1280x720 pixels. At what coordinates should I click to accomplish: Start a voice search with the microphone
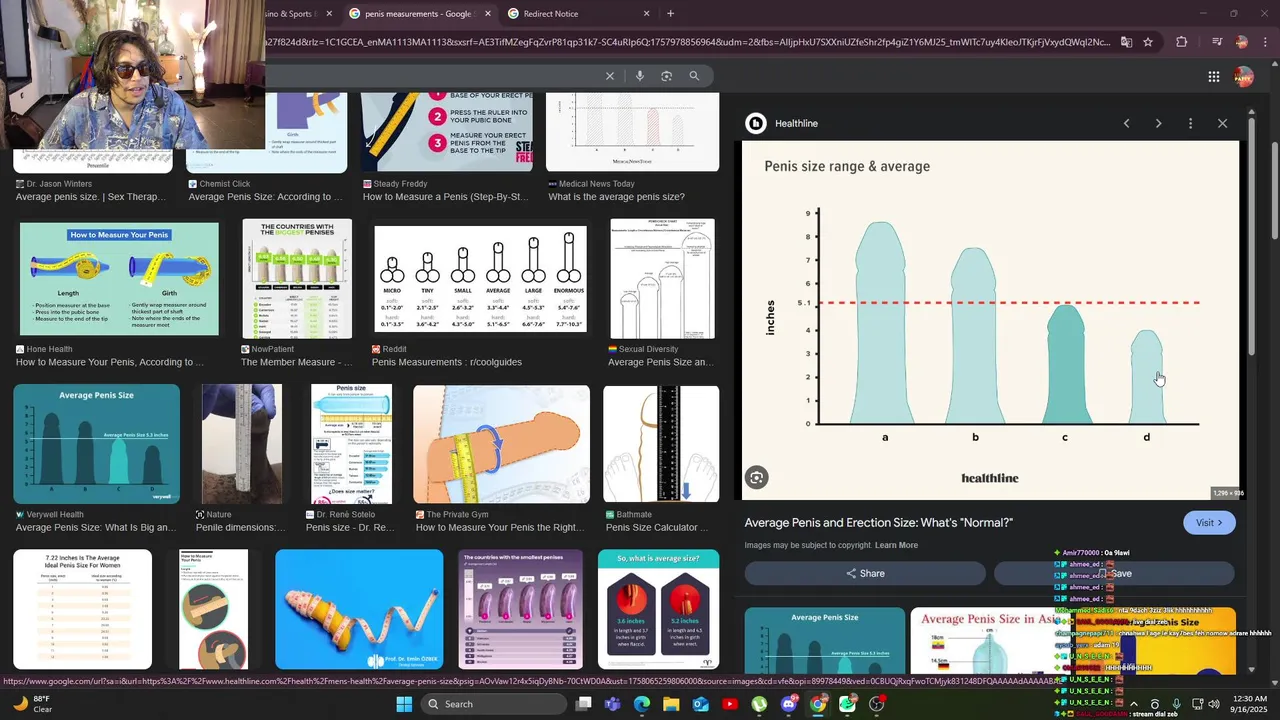(640, 76)
